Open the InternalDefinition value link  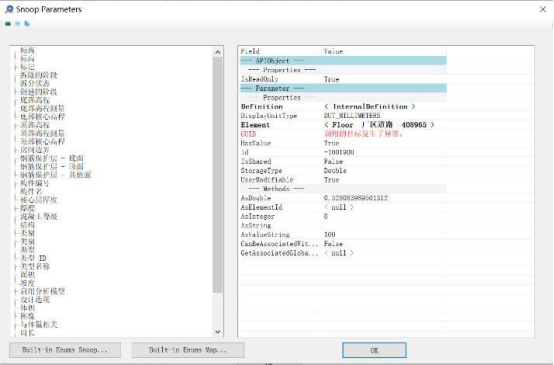coord(370,106)
